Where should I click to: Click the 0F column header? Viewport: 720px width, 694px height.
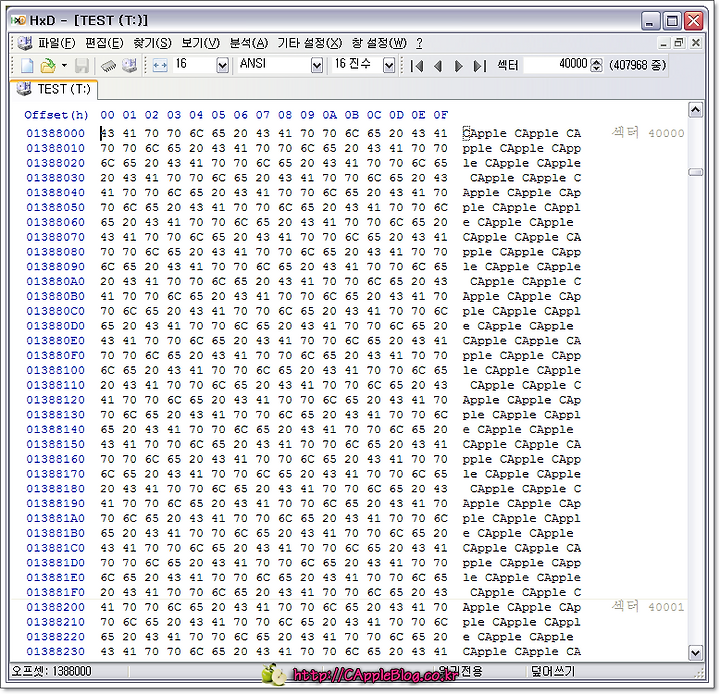(440, 115)
